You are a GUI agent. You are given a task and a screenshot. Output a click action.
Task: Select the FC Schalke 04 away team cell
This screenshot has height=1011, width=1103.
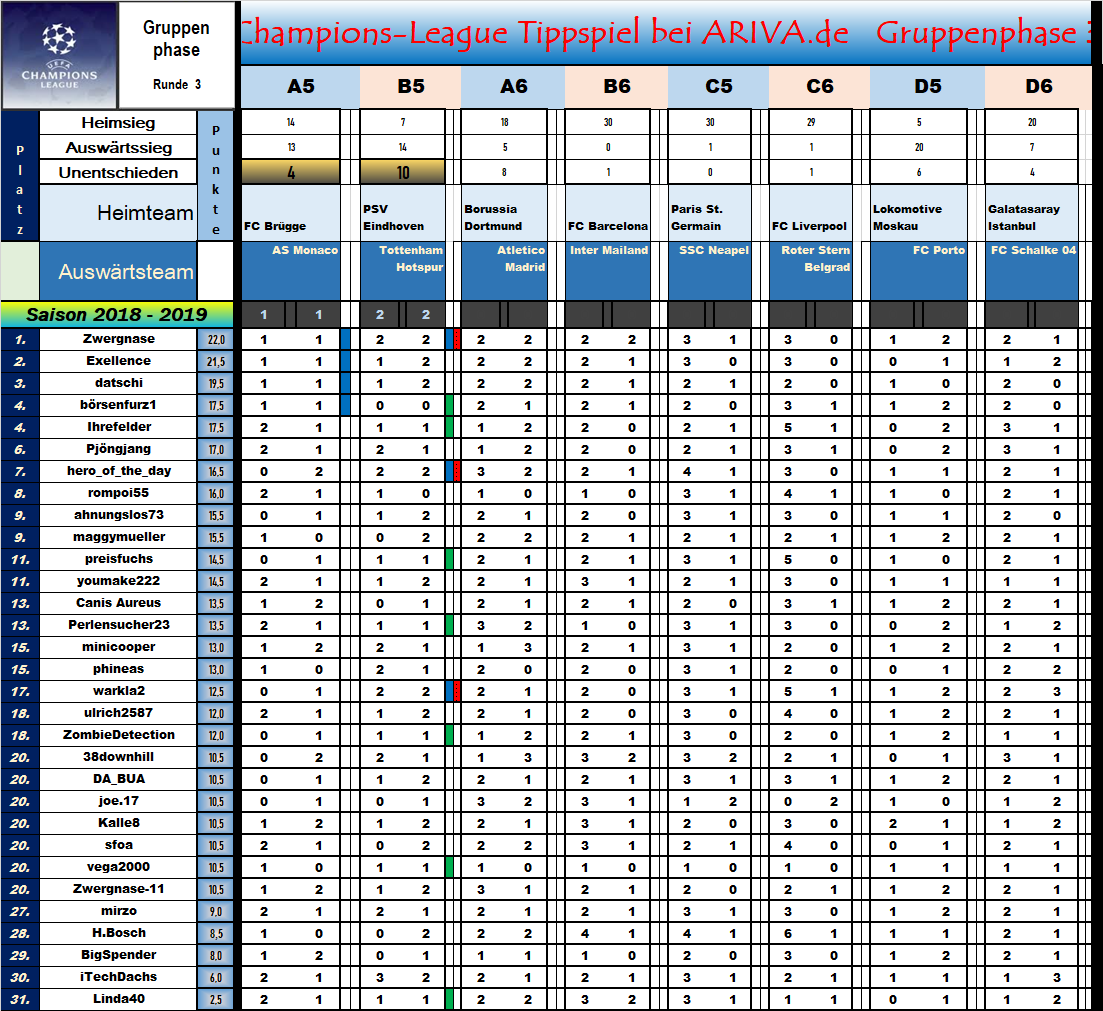tap(1032, 271)
